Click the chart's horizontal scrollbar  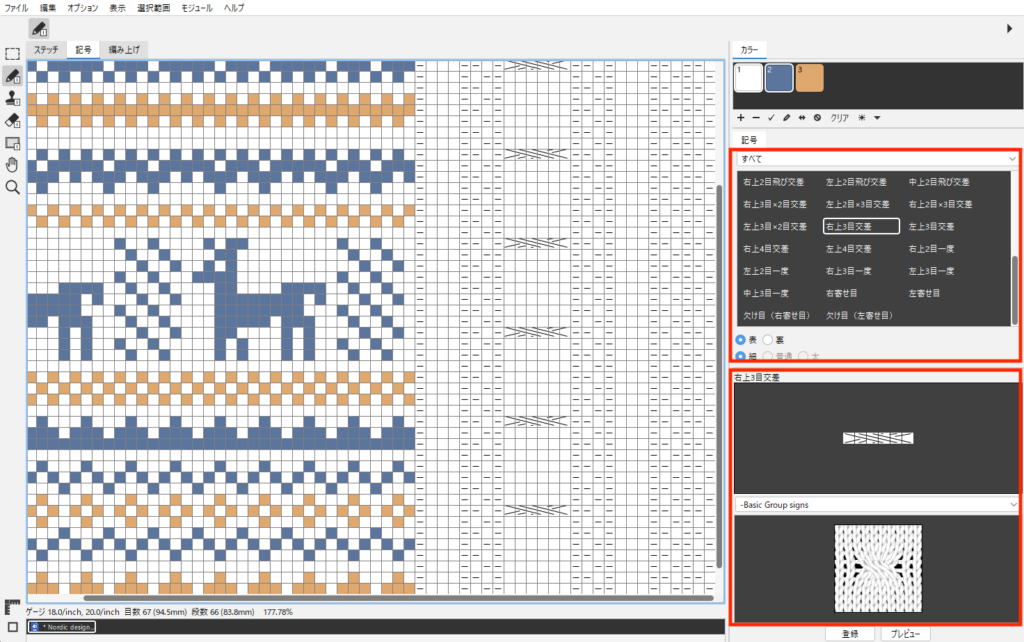click(398, 598)
